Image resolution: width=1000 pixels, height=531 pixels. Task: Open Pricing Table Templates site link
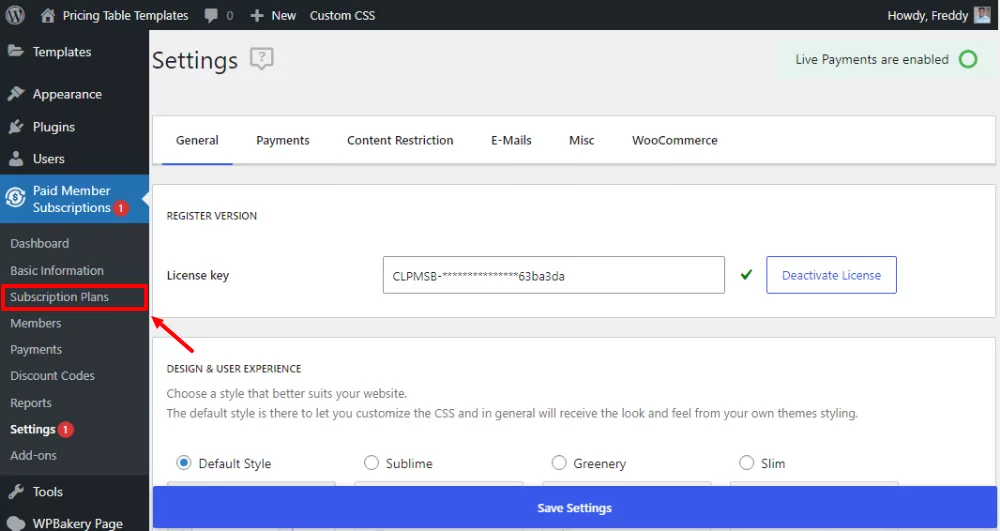[x=125, y=15]
